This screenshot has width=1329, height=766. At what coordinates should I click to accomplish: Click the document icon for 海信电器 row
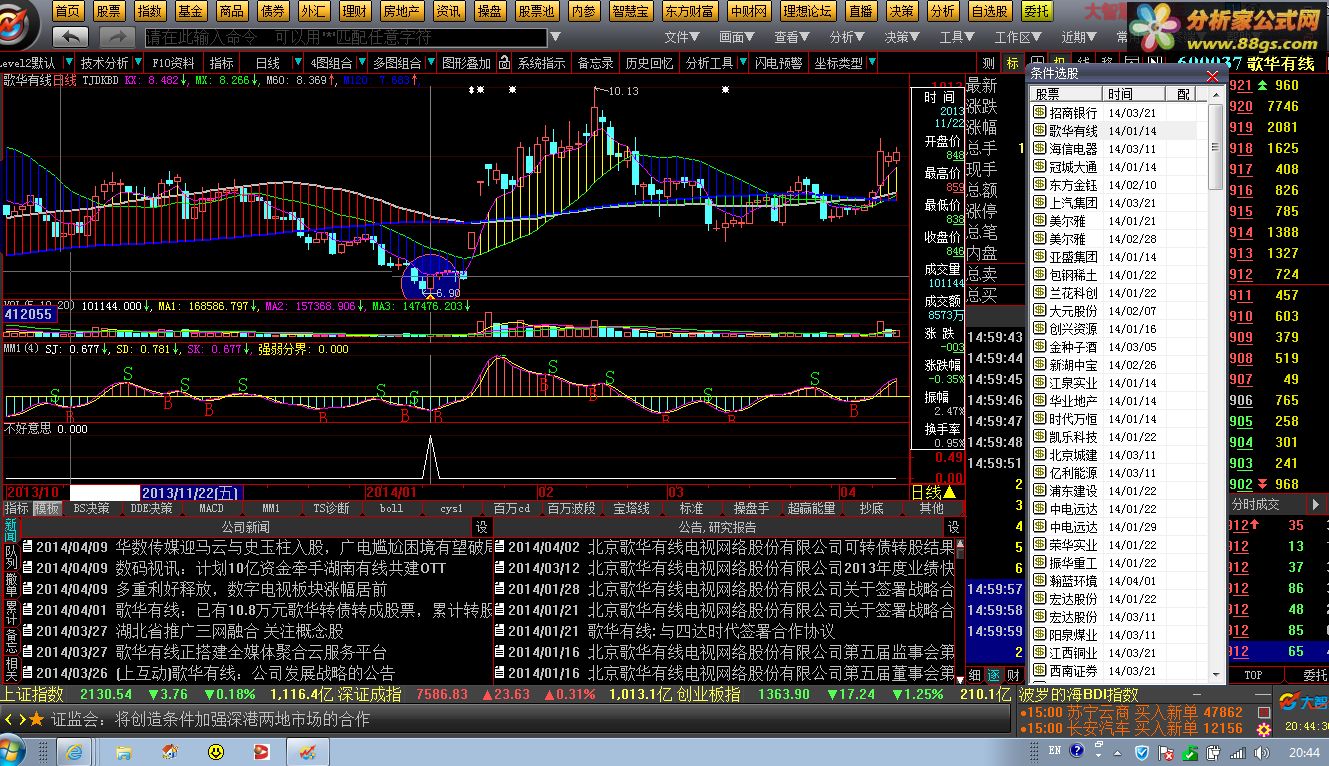click(x=1040, y=149)
